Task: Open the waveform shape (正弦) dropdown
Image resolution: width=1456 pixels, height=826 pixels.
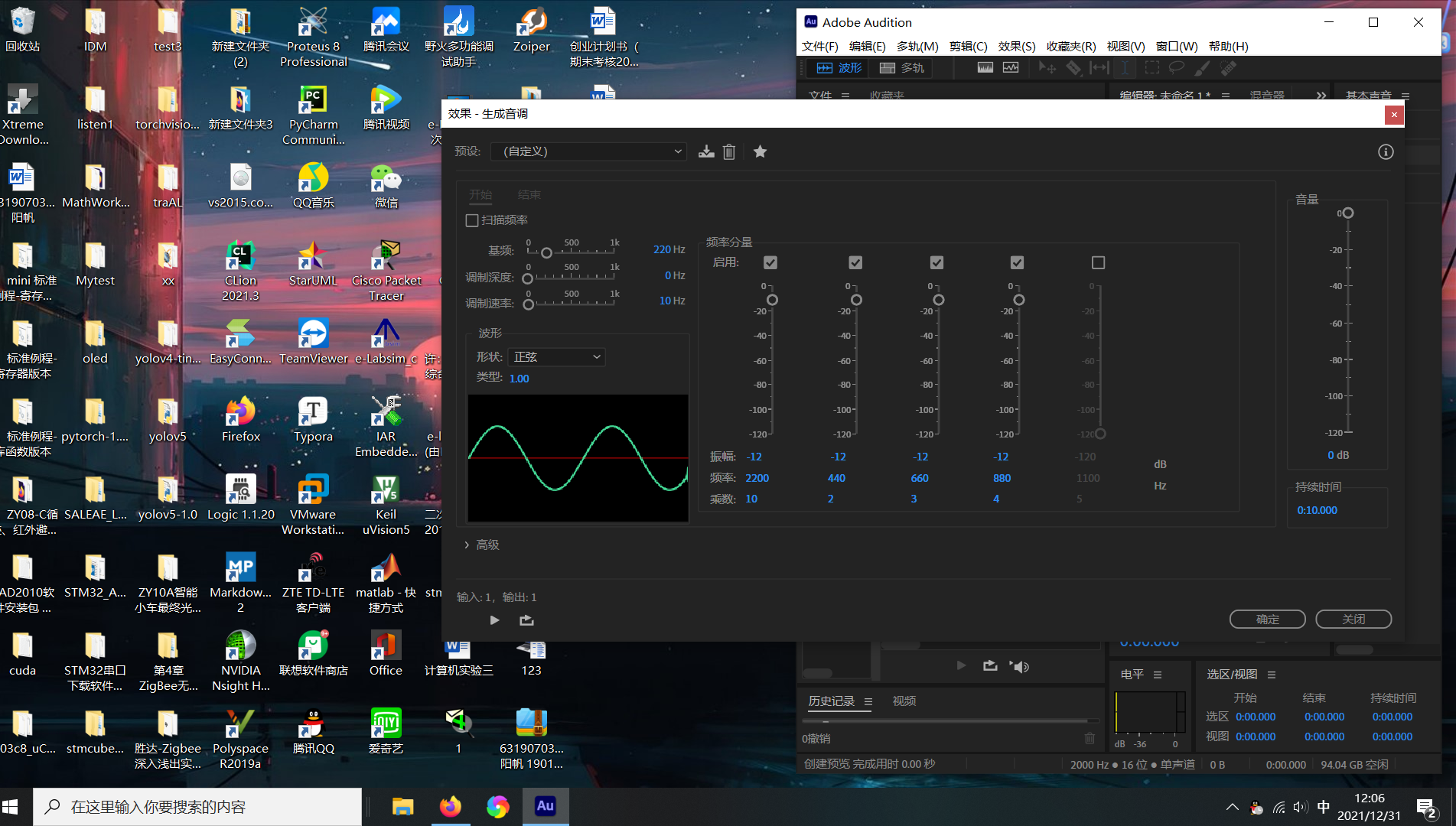Action: [557, 357]
